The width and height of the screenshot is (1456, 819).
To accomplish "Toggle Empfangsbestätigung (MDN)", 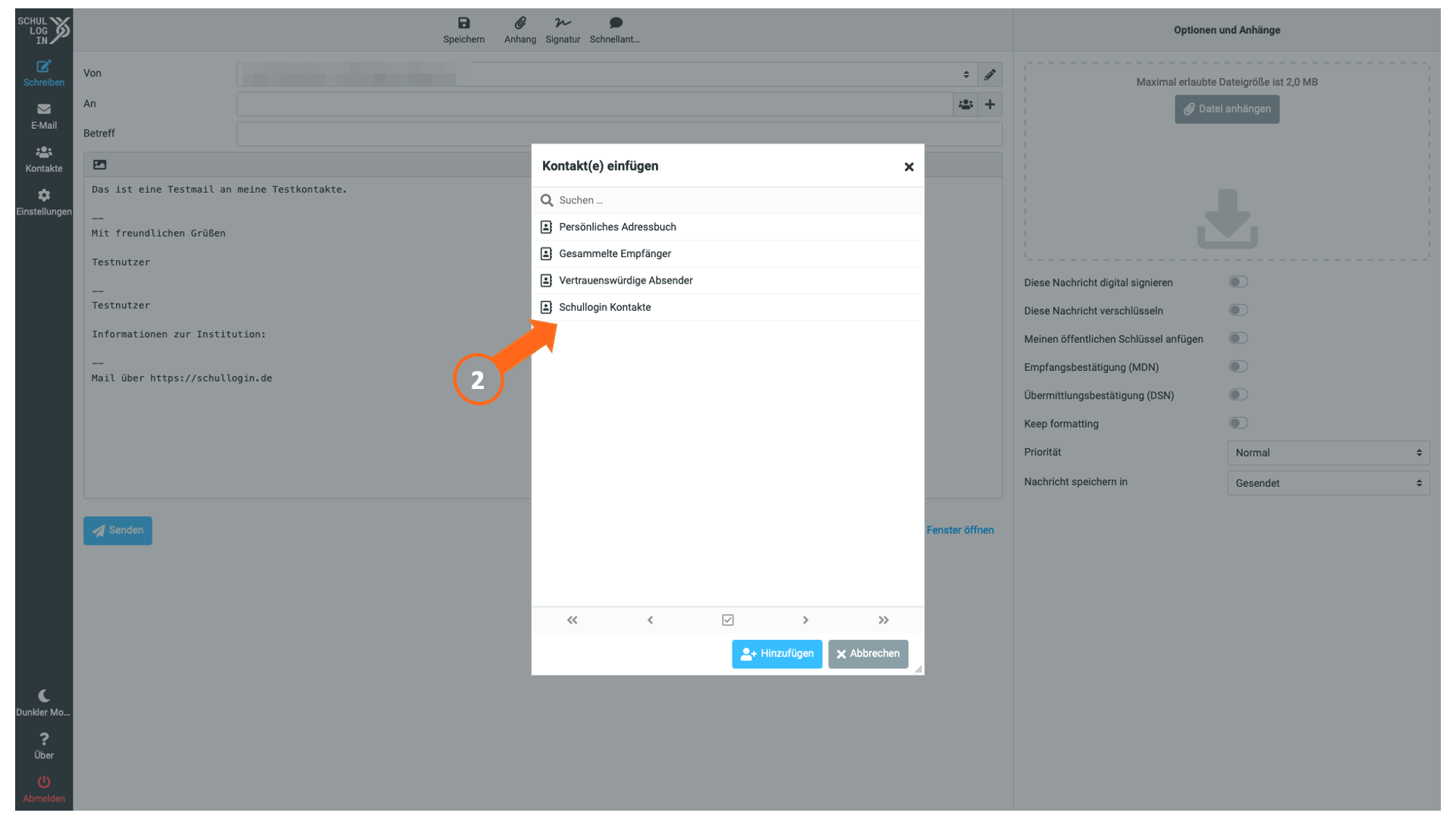I will [1238, 366].
